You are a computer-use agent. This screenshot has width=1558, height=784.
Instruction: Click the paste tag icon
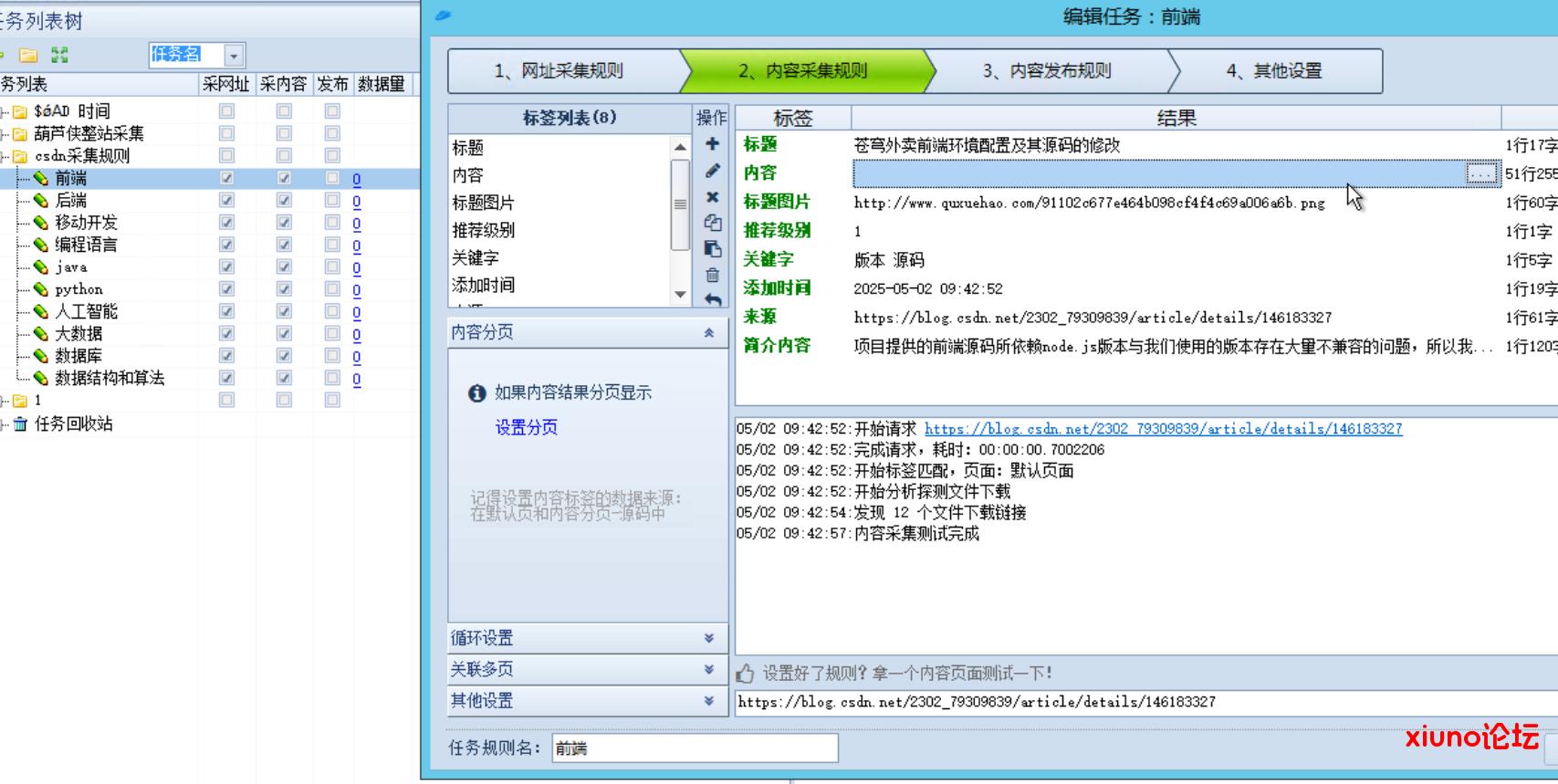[x=712, y=248]
